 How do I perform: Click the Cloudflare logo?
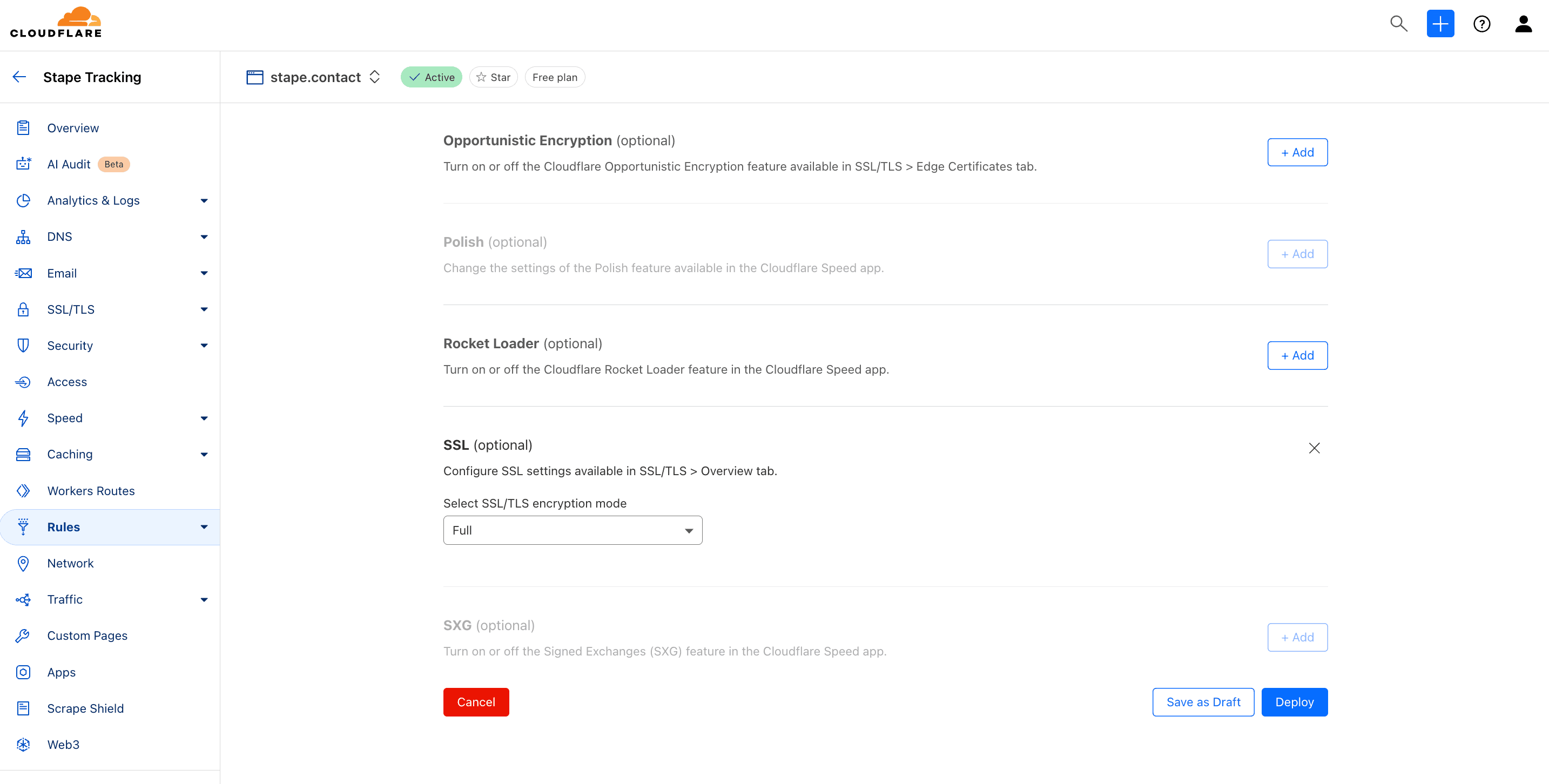coord(56,23)
